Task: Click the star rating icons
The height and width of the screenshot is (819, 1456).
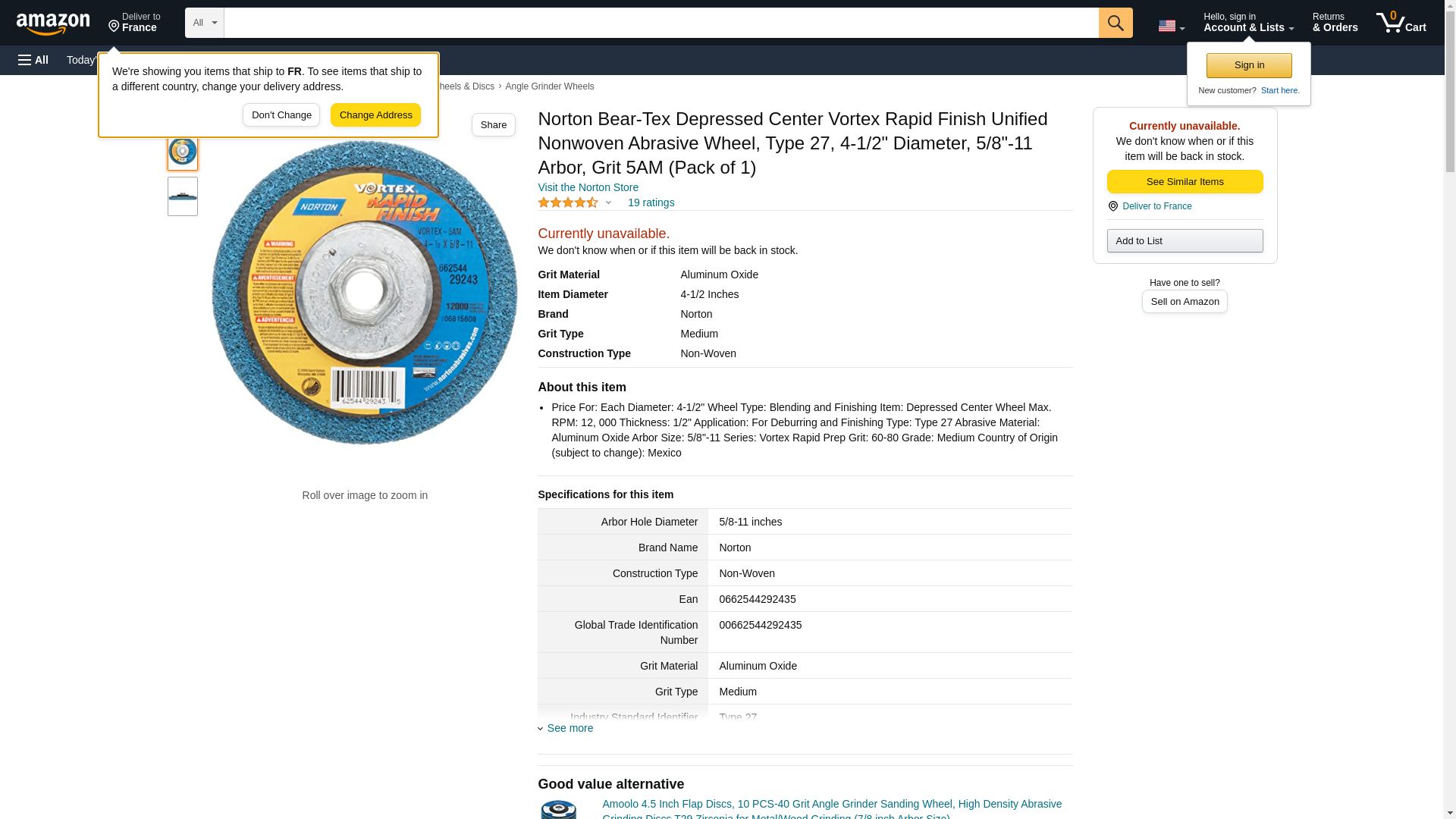Action: coord(568,202)
